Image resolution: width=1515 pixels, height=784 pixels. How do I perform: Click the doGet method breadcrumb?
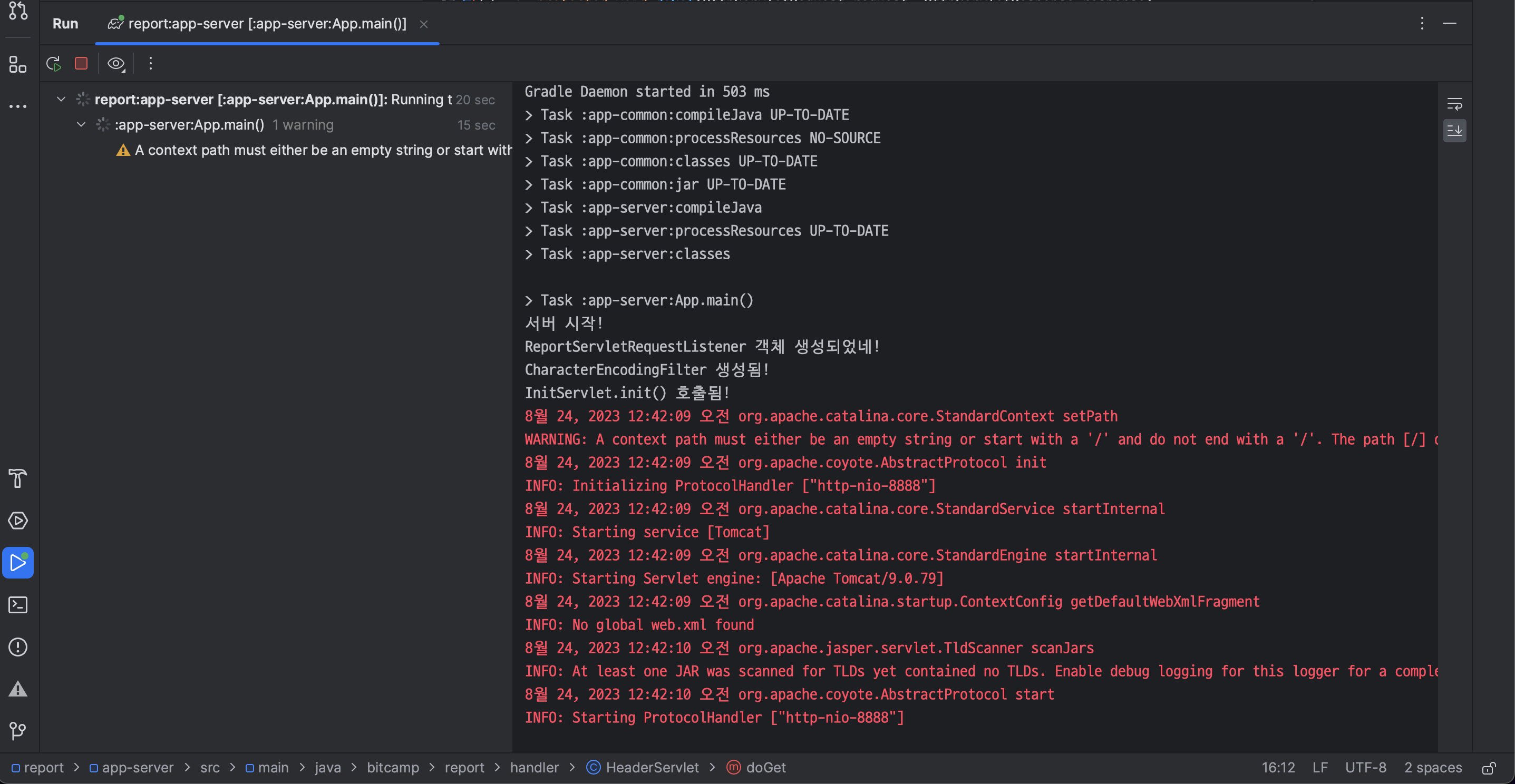tap(756, 768)
